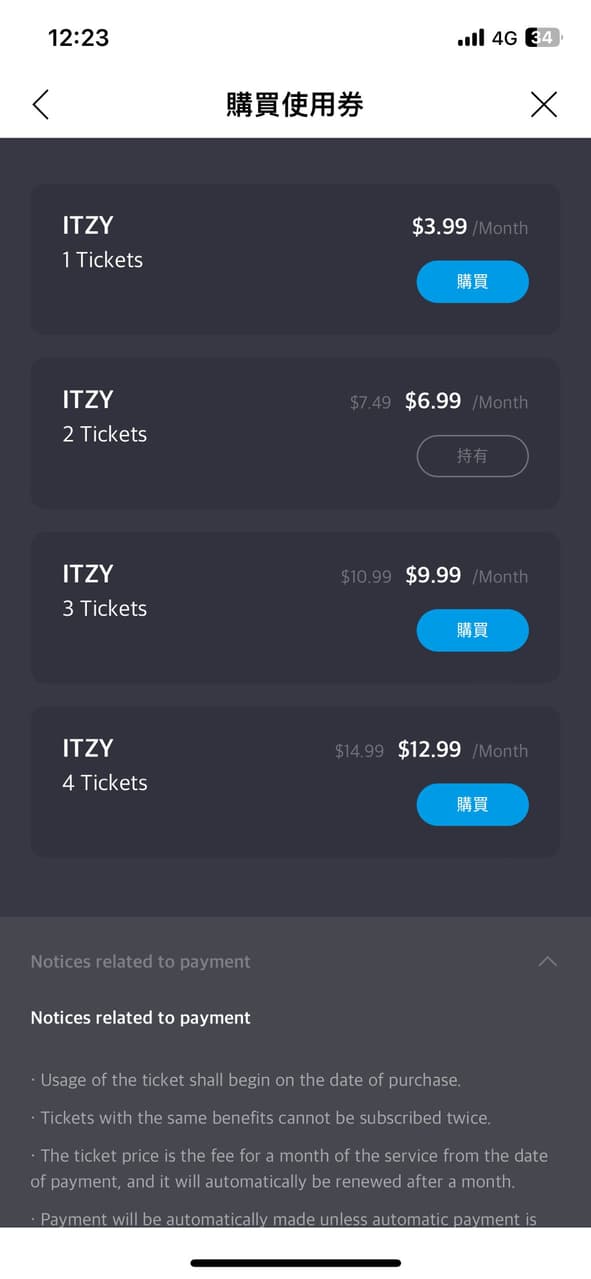Screen dimensions: 591x1279
Task: Tap the back arrow at top left
Action: coord(40,104)
